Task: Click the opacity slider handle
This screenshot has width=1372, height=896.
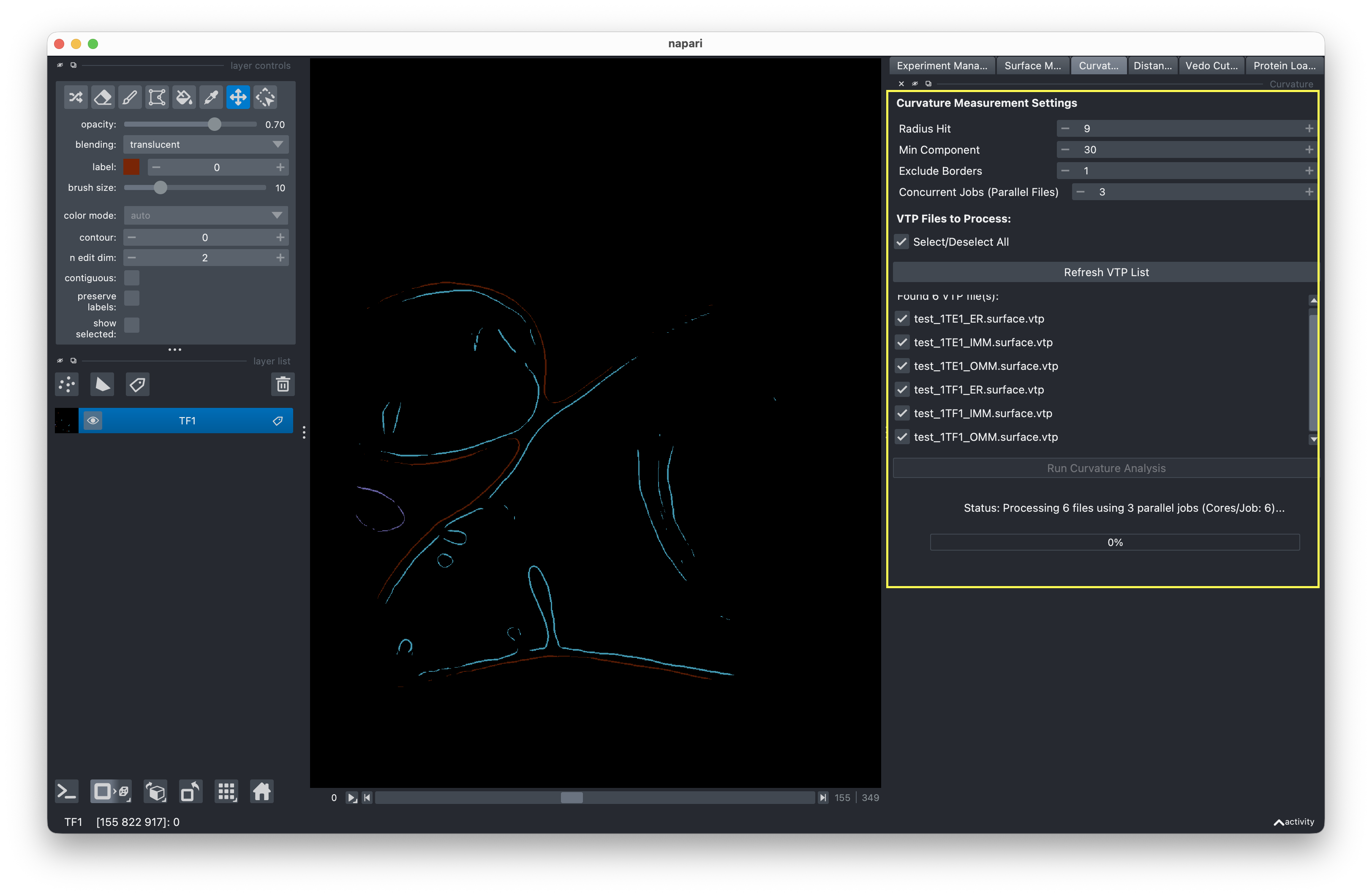Action: point(215,125)
